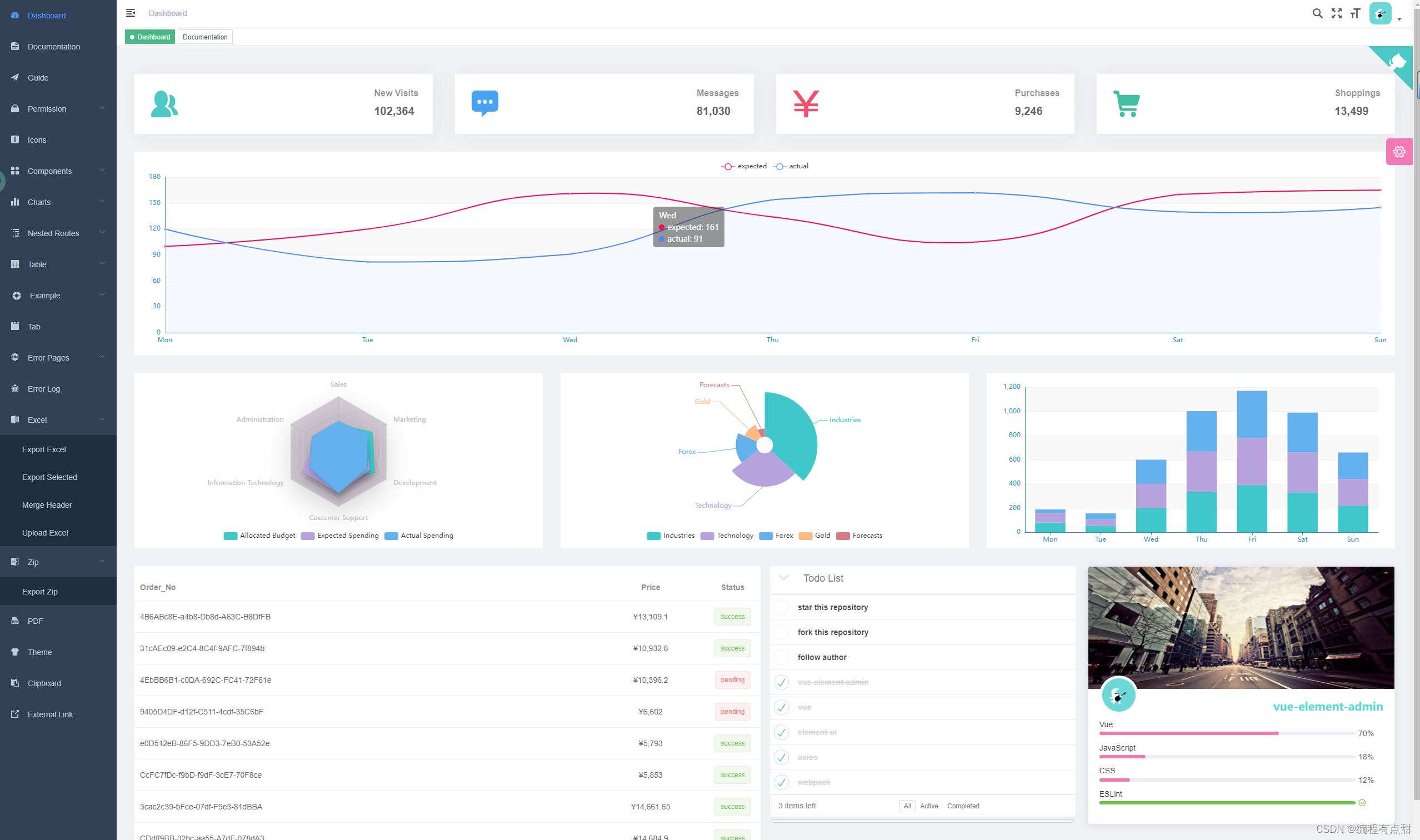Open Merge Header menu item
This screenshot has width=1420, height=840.
58,505
